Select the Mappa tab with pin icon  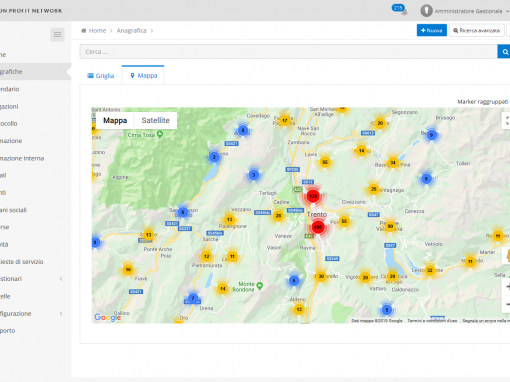pyautogui.click(x=143, y=75)
